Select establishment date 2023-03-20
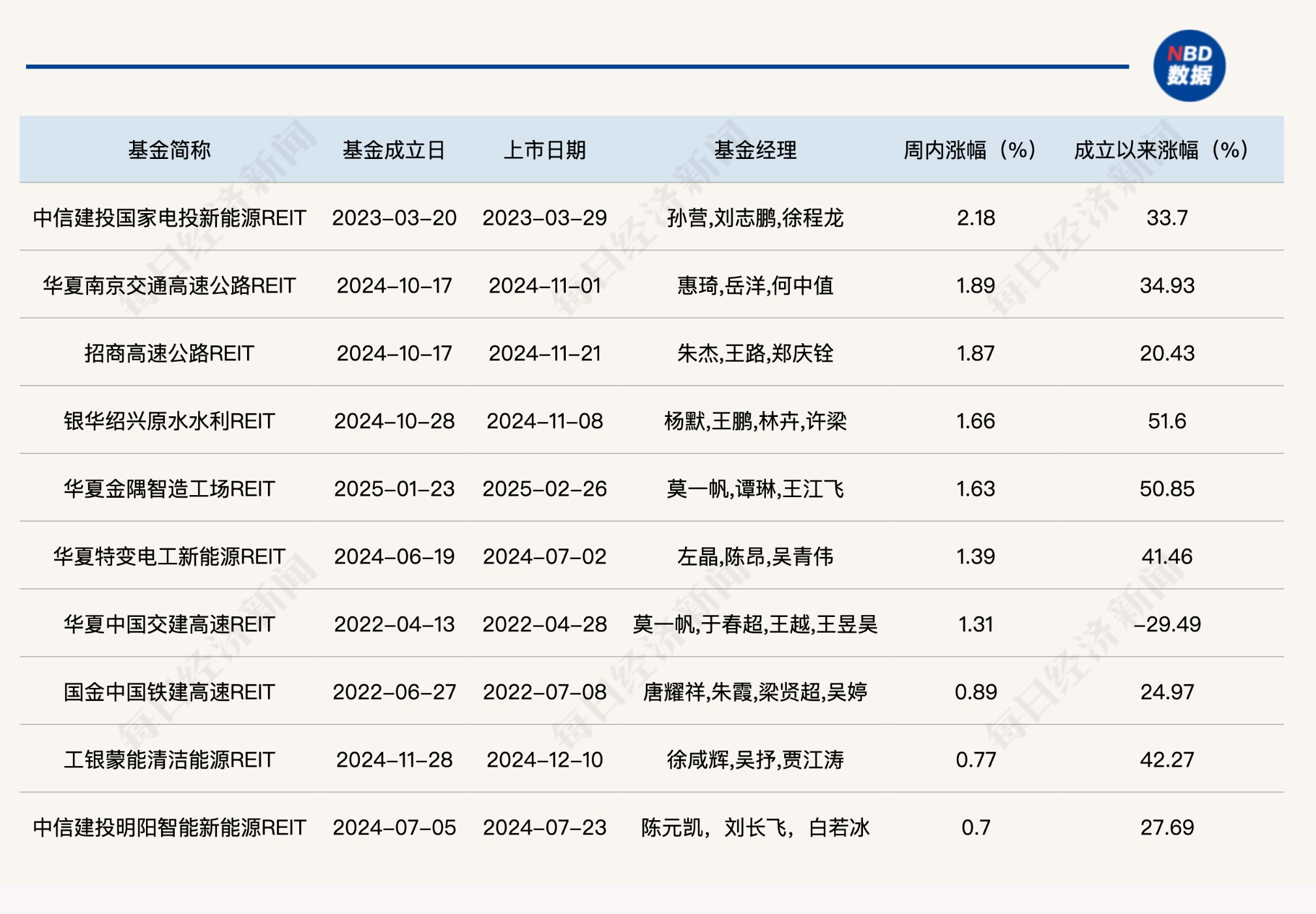Screen dimensions: 1316x914 (394, 218)
